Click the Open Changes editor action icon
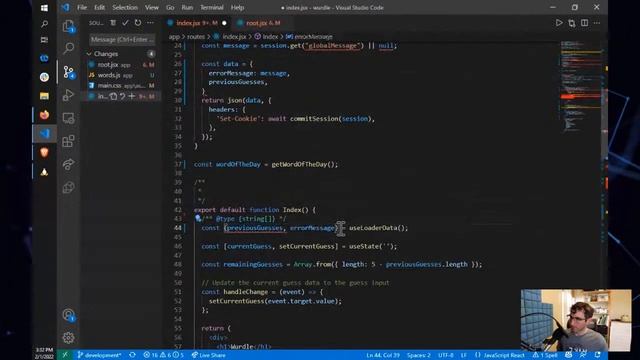 click(x=572, y=23)
